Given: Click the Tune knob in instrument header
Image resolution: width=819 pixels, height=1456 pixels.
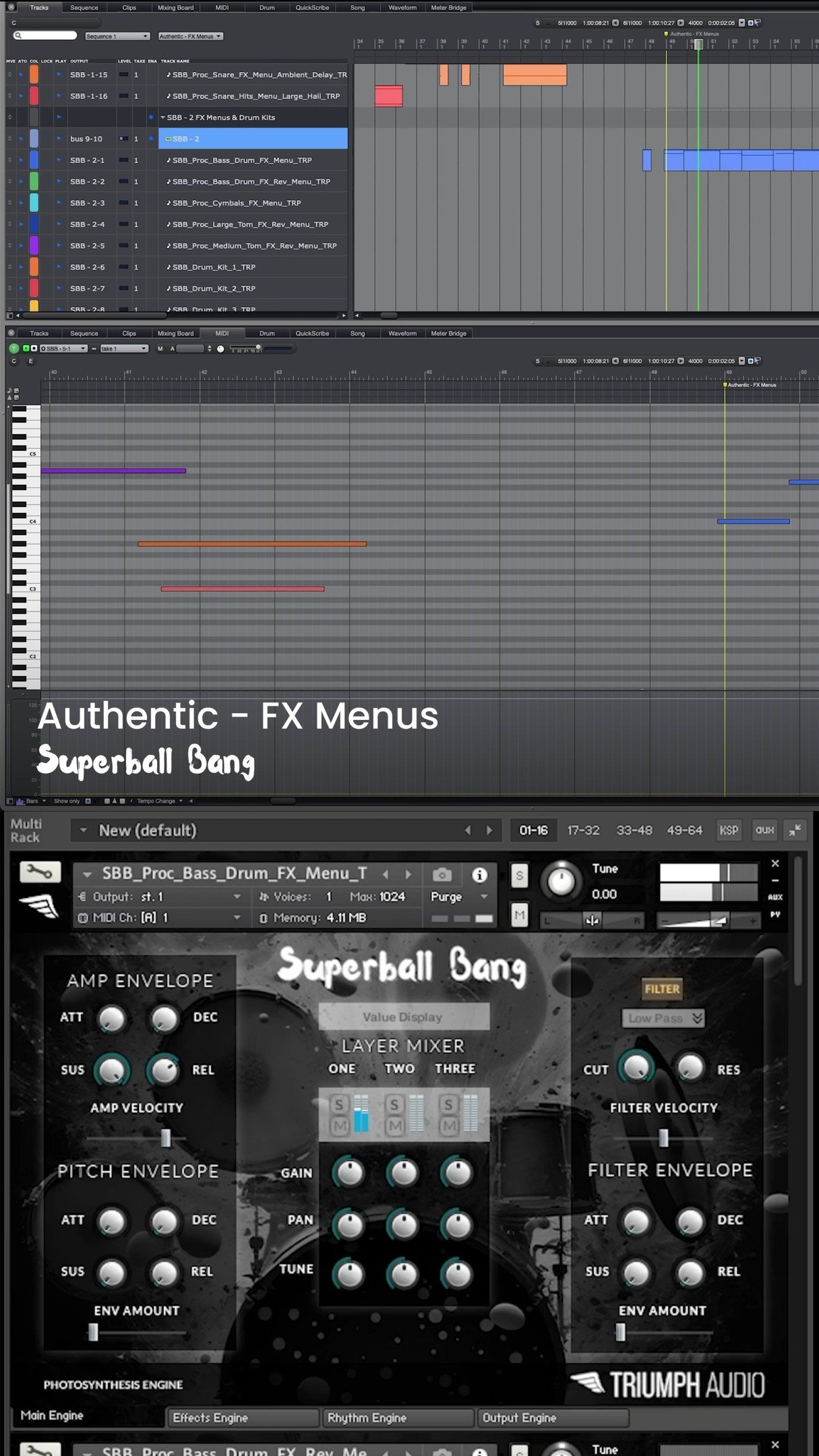Looking at the screenshot, I should click(561, 881).
